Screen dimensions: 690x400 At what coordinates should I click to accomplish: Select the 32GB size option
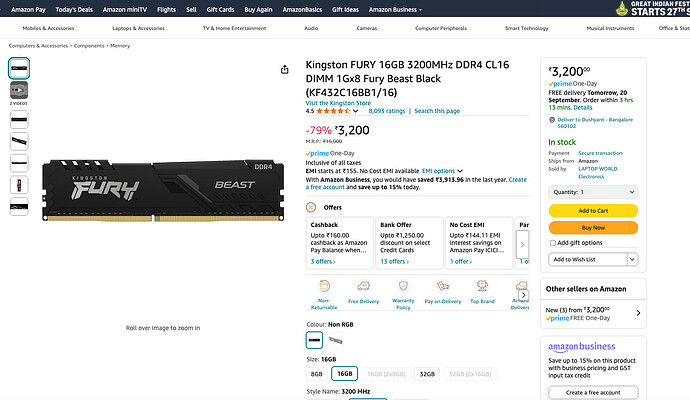(427, 374)
